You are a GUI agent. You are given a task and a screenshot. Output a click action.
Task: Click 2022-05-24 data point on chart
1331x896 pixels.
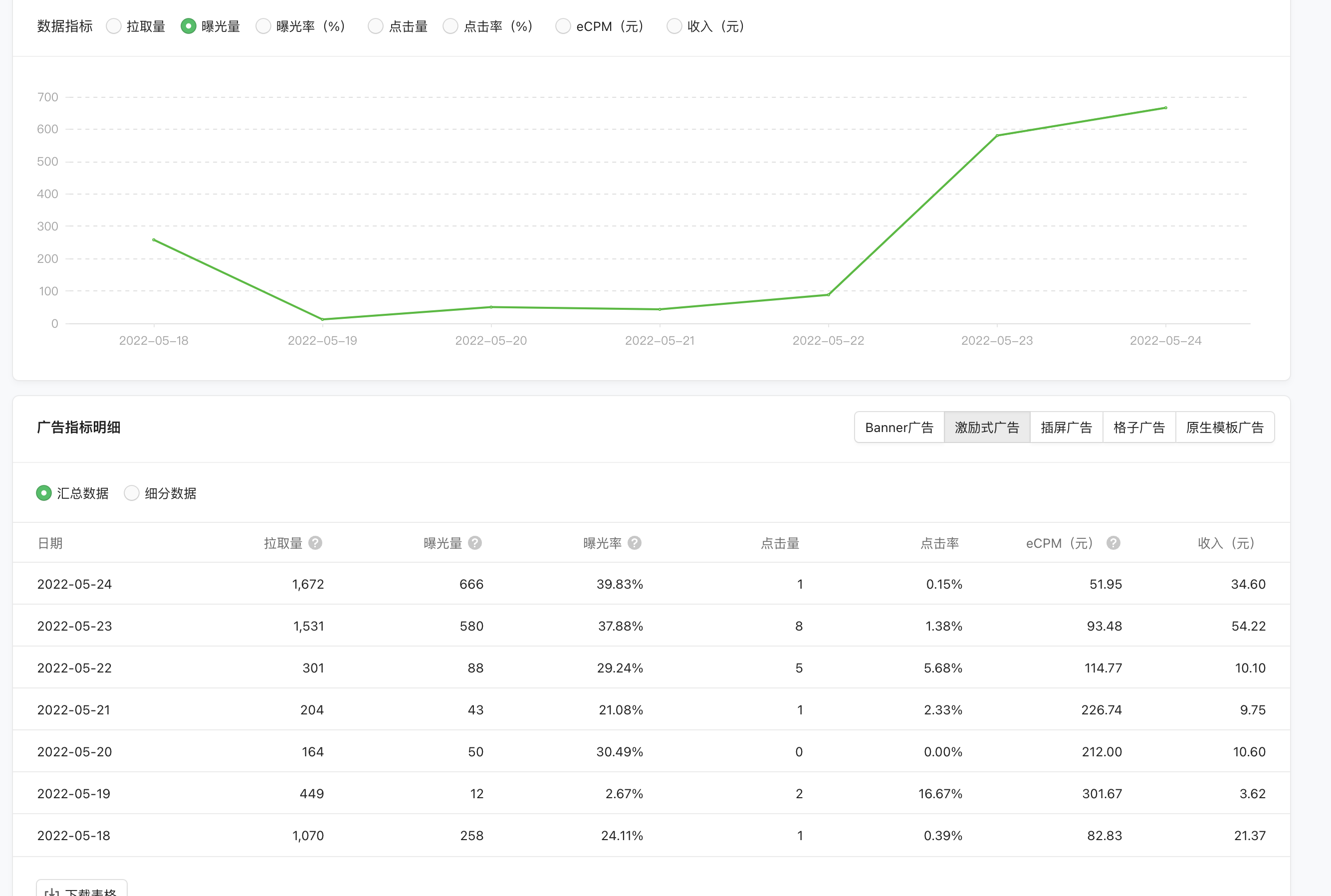[x=1165, y=108]
